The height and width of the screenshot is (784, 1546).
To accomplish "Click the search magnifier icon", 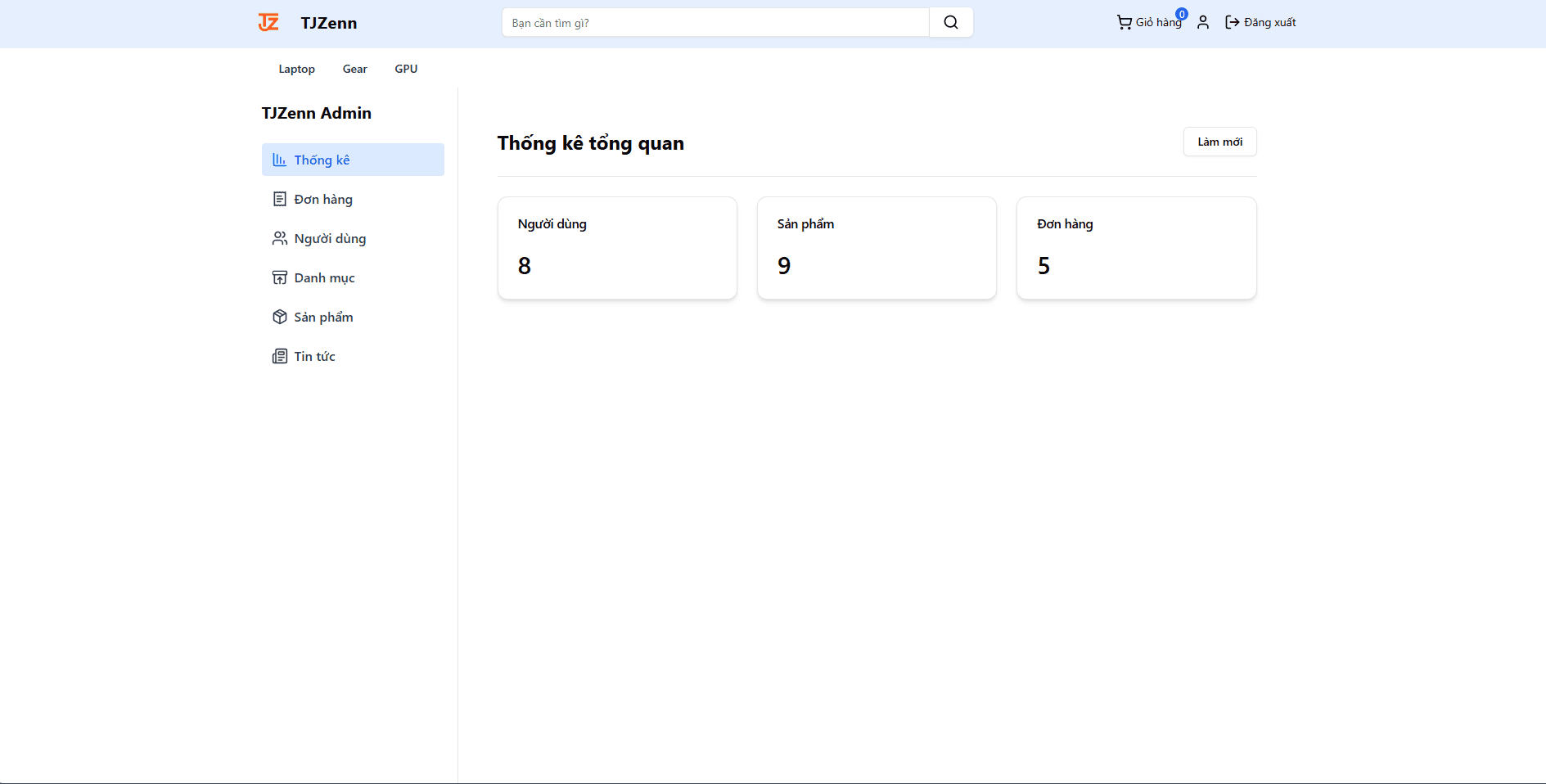I will click(950, 23).
